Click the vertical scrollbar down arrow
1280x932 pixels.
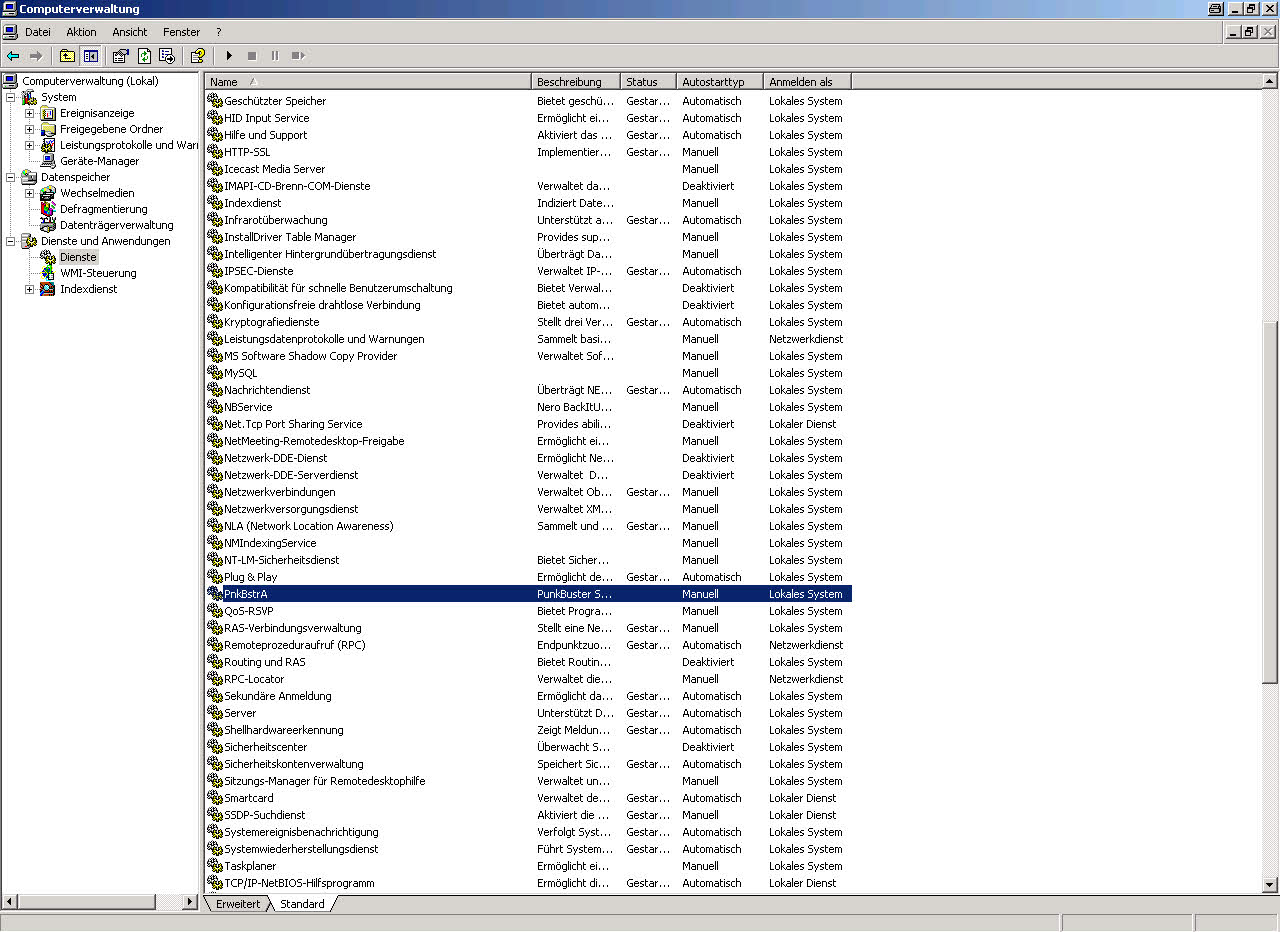(x=1270, y=884)
